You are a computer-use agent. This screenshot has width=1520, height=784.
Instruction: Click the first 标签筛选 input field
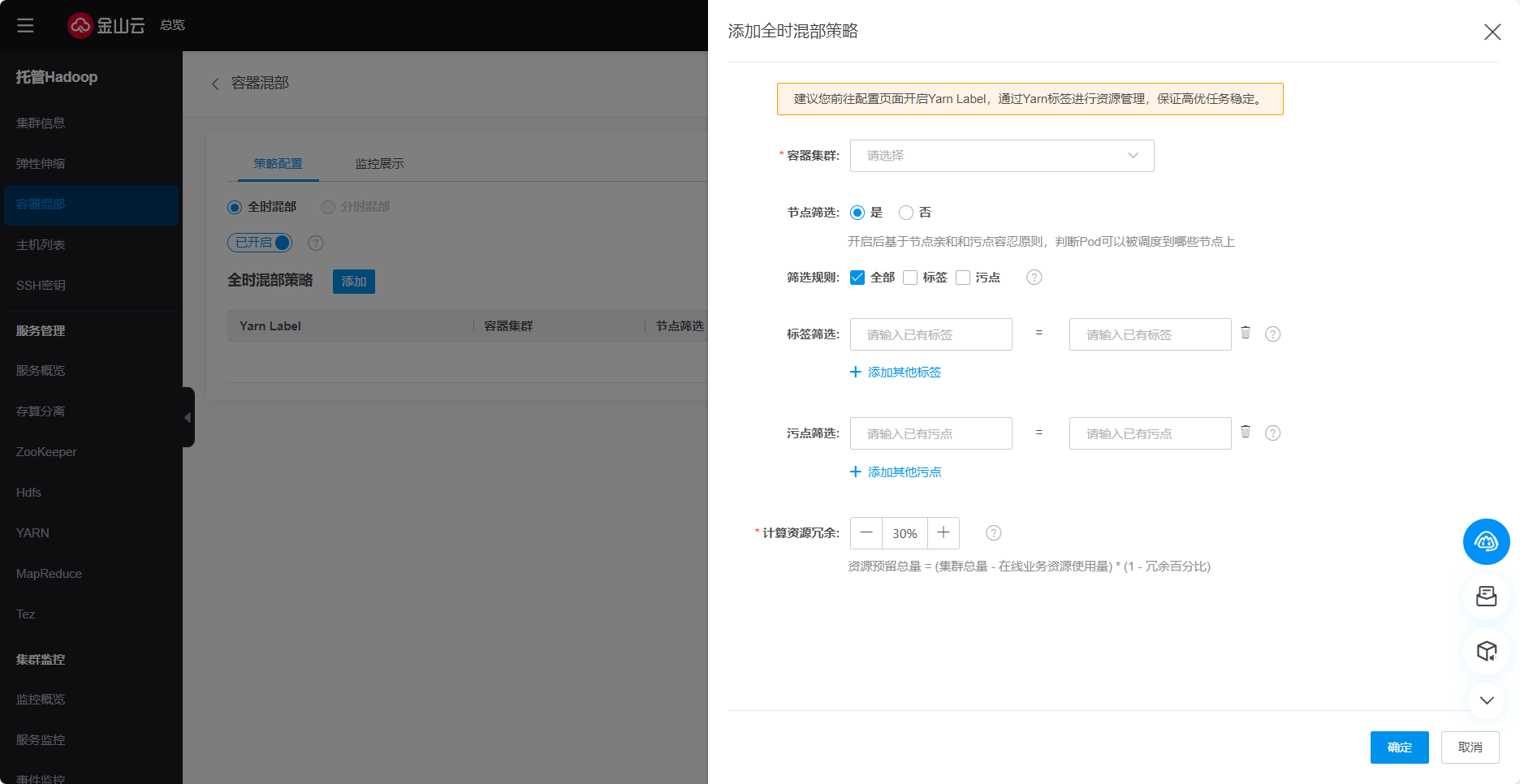[x=931, y=334]
